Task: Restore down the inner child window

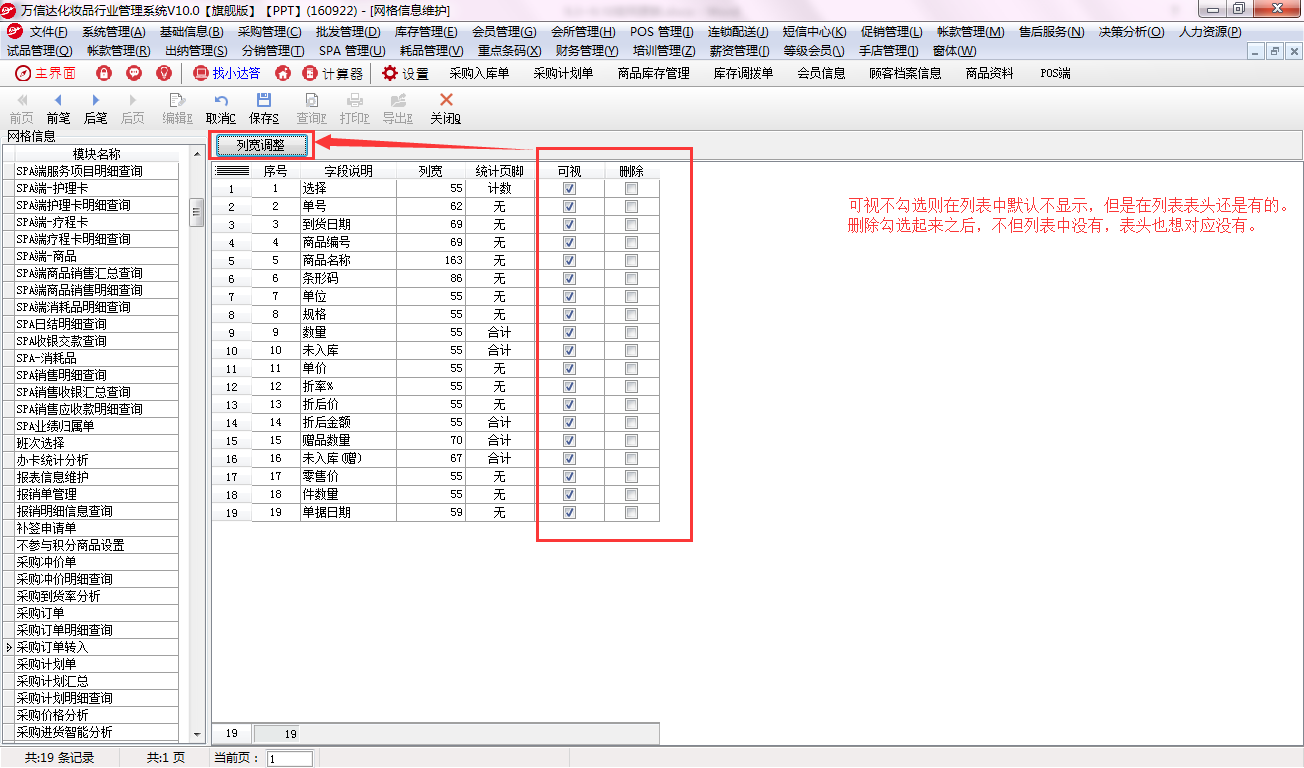Action: tap(1274, 50)
